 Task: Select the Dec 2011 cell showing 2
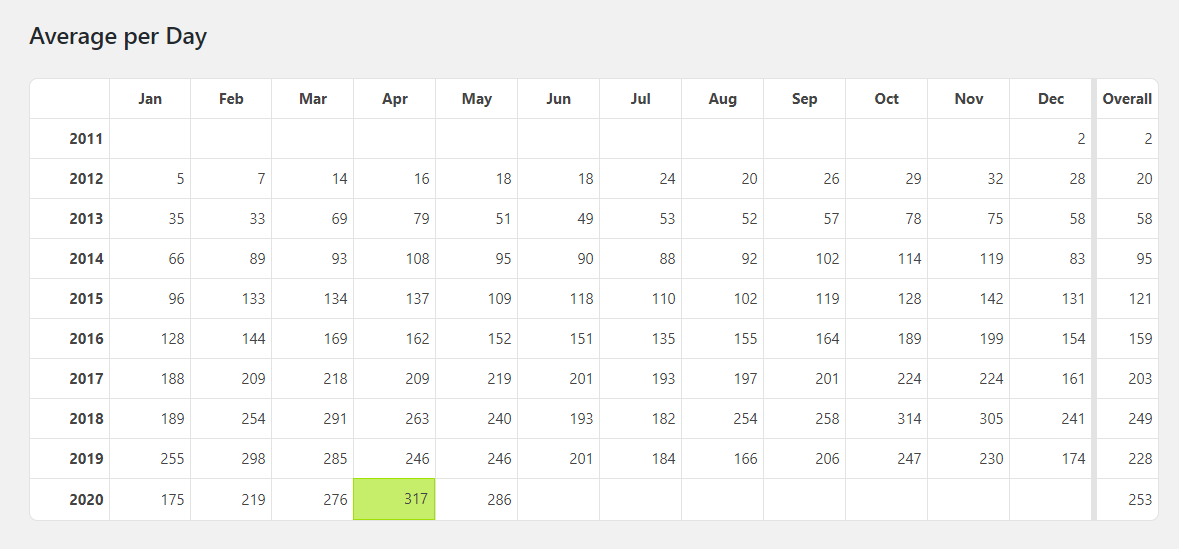(x=1050, y=138)
